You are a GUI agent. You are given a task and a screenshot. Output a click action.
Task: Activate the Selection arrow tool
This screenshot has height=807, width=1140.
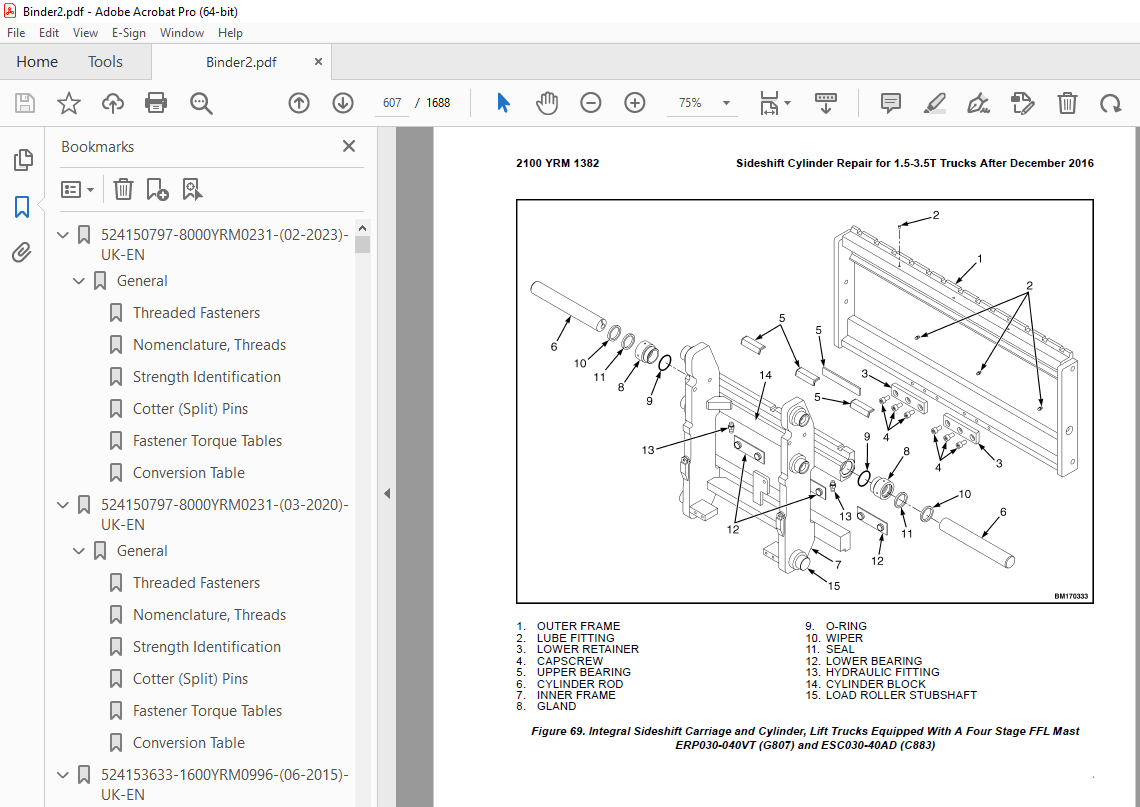point(503,103)
